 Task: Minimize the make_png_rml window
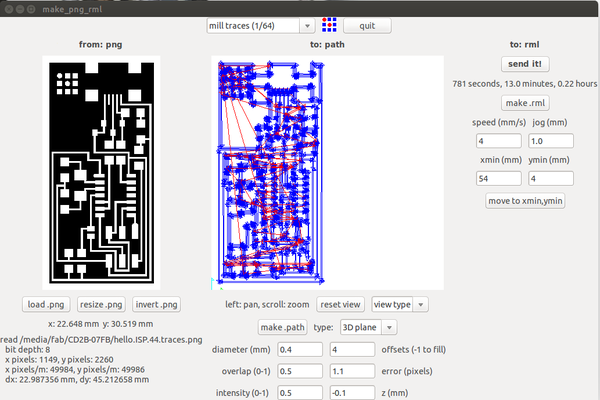coord(20,9)
